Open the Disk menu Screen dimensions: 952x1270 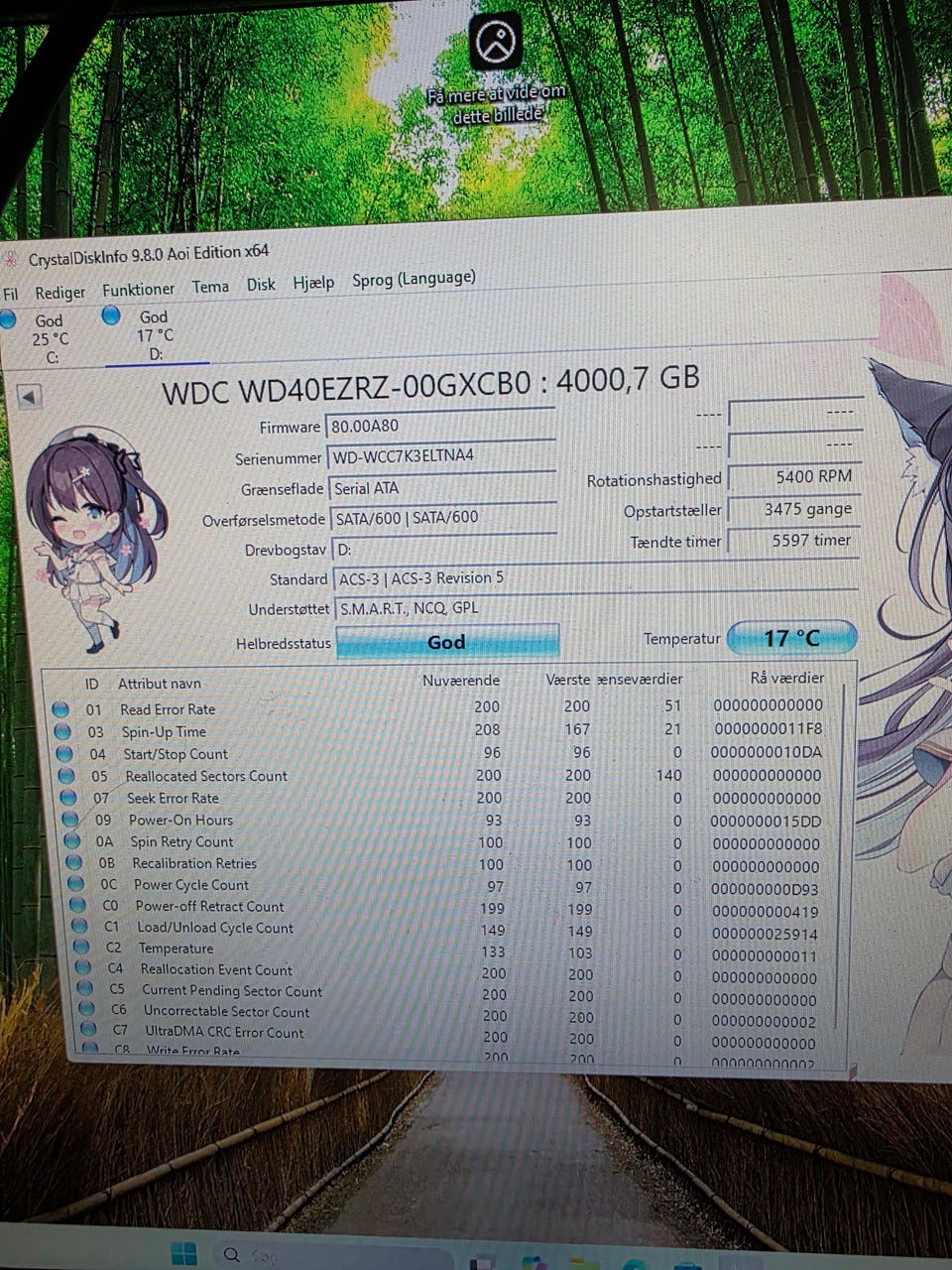pos(261,285)
